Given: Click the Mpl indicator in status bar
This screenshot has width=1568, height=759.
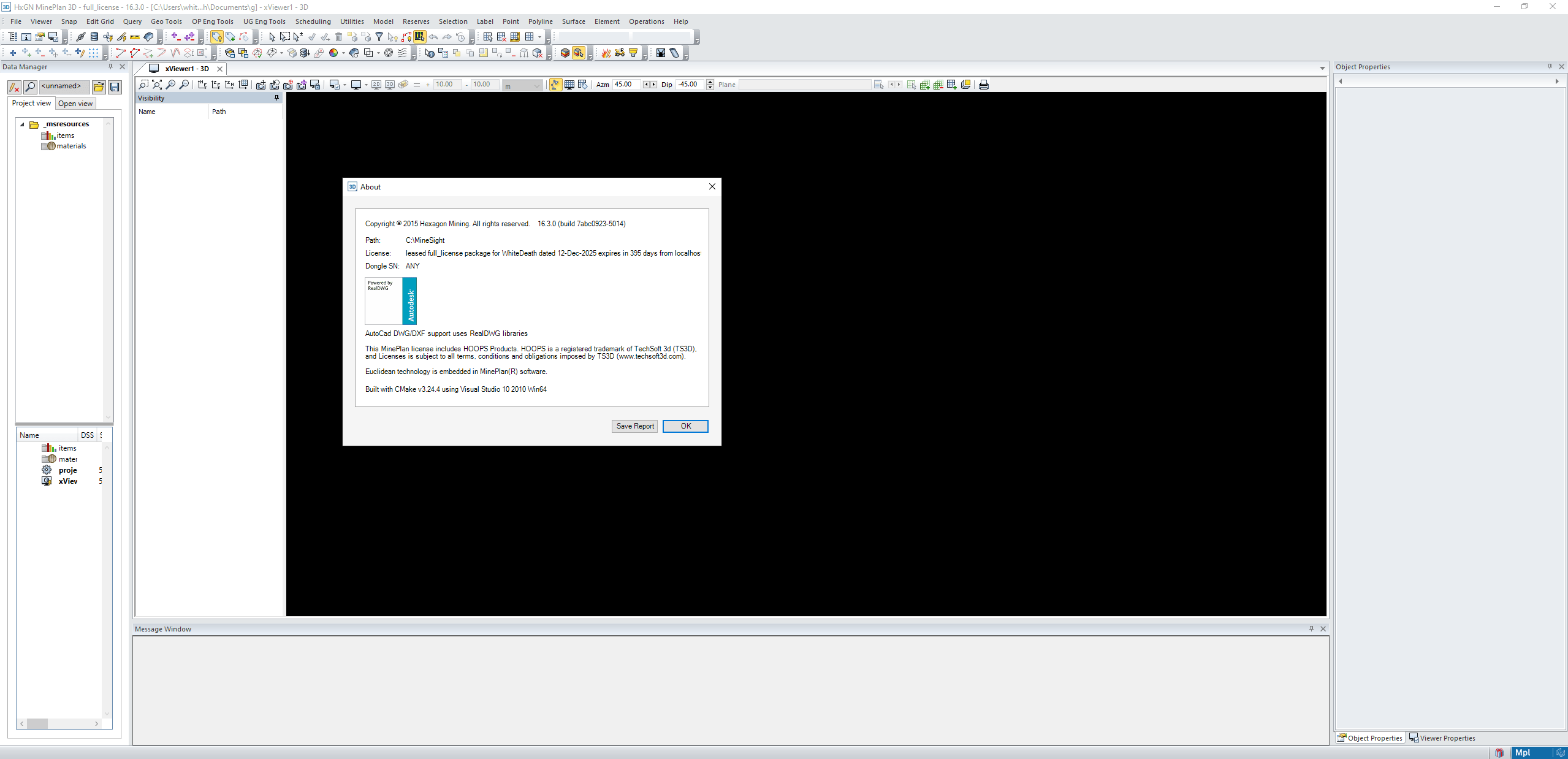Looking at the screenshot, I should tap(1523, 752).
